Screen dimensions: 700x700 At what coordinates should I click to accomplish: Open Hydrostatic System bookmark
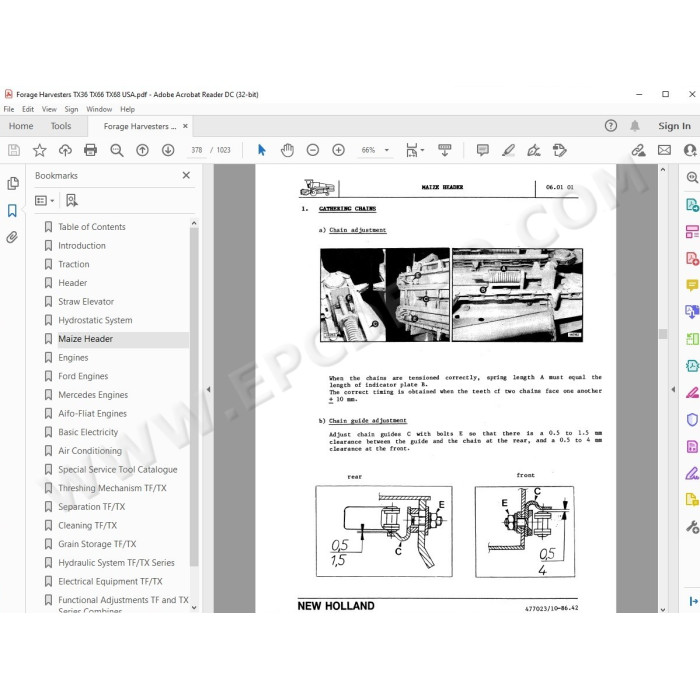[95, 320]
